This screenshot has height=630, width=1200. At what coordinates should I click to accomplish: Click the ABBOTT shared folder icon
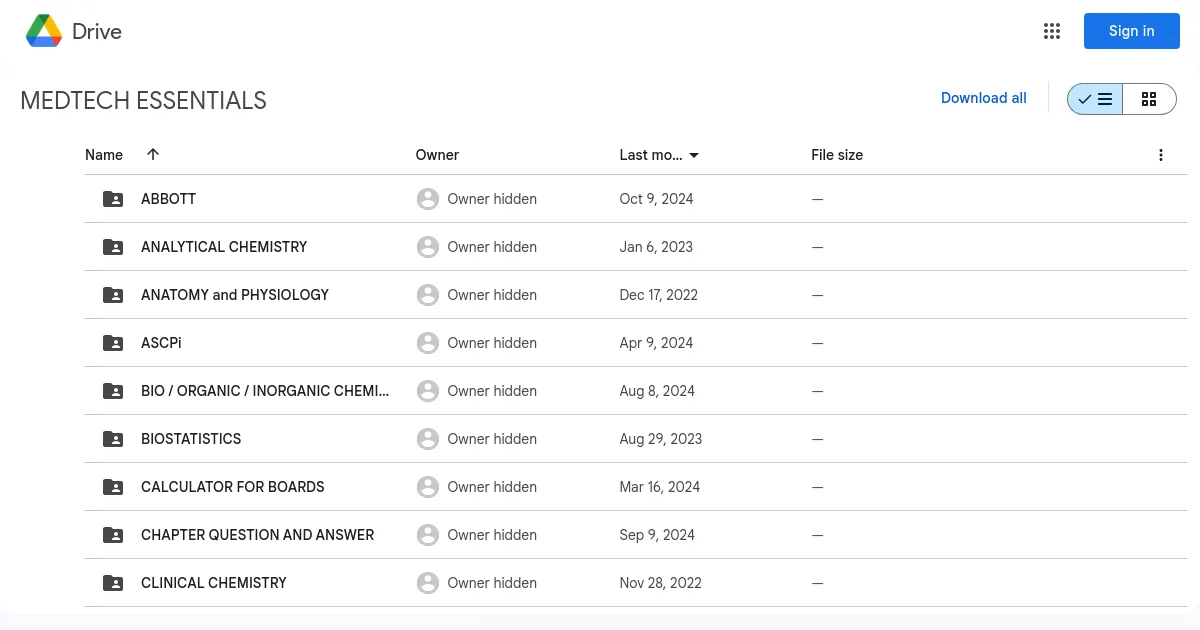click(113, 199)
